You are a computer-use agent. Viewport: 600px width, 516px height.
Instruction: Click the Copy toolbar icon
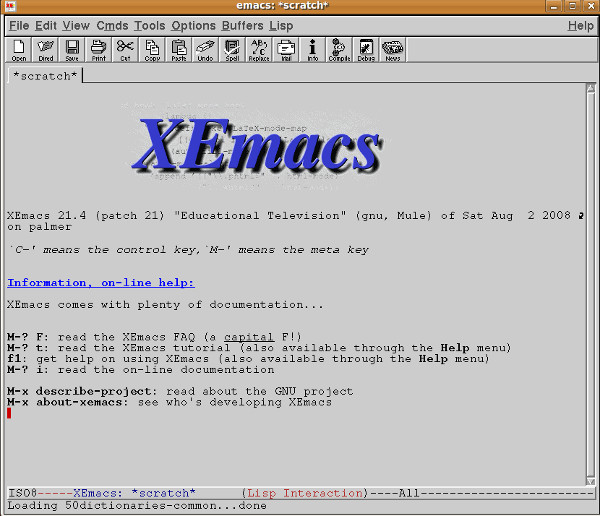tap(152, 50)
